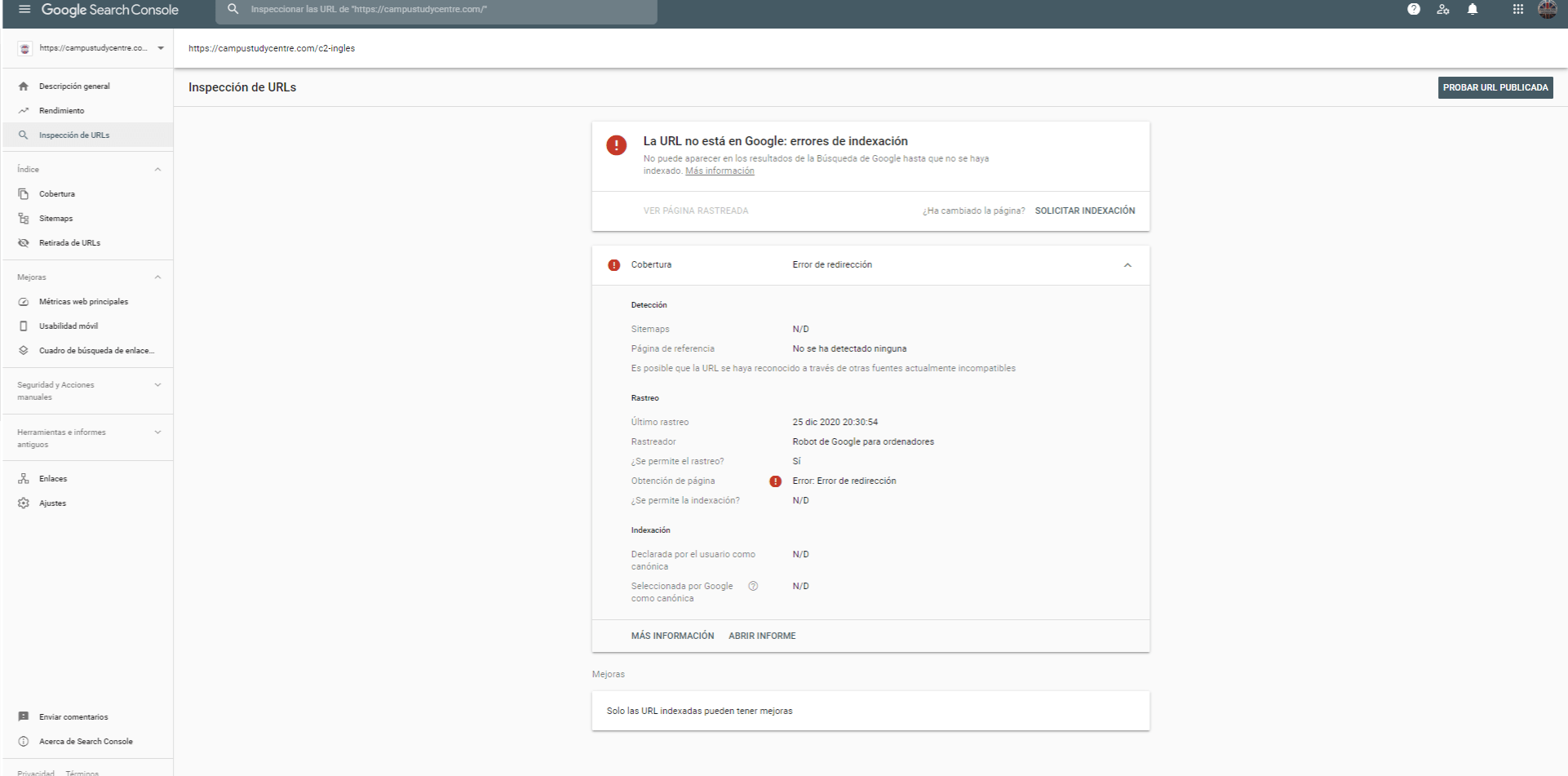
Task: Open the notifications bell
Action: point(1473,10)
